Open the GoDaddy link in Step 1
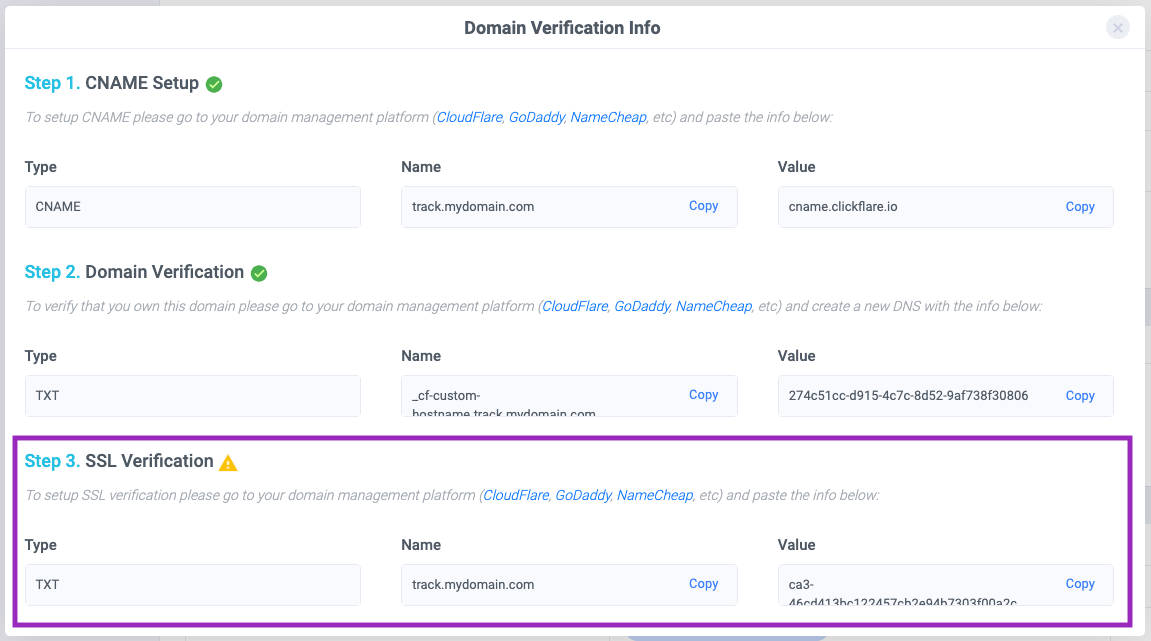This screenshot has height=641, width=1151. click(537, 117)
